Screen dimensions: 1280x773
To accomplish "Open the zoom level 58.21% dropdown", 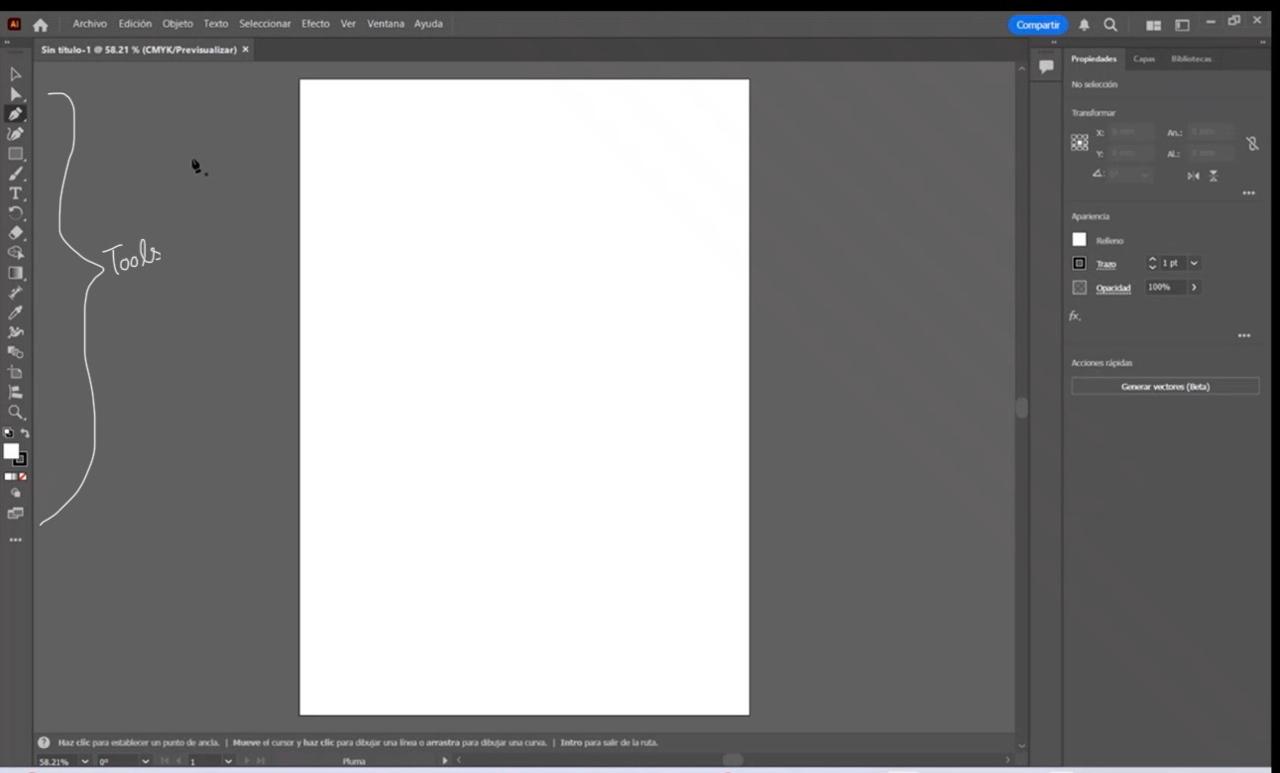I will click(84, 761).
